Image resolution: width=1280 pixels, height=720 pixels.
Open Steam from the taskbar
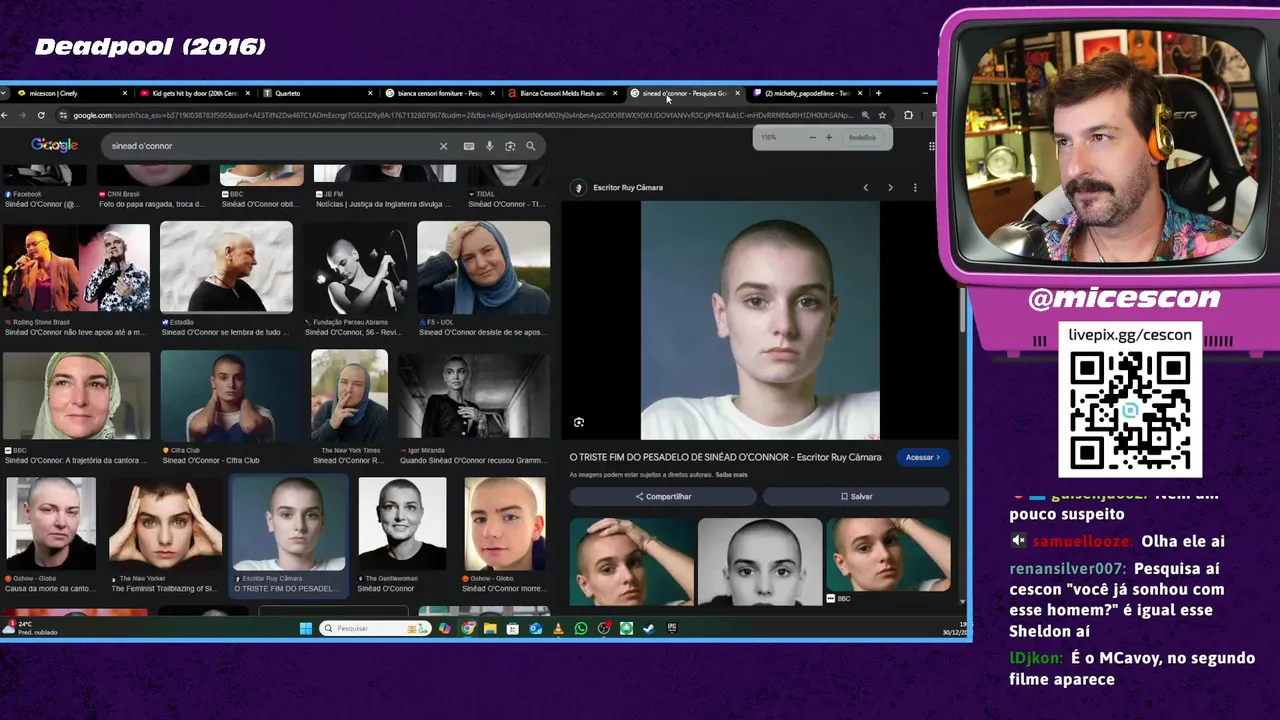[649, 628]
